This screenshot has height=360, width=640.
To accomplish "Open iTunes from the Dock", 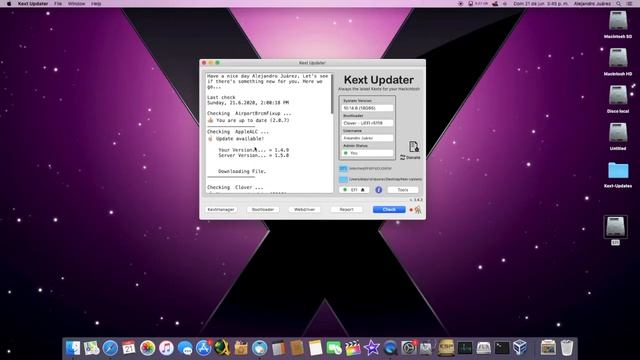I will pos(166,348).
